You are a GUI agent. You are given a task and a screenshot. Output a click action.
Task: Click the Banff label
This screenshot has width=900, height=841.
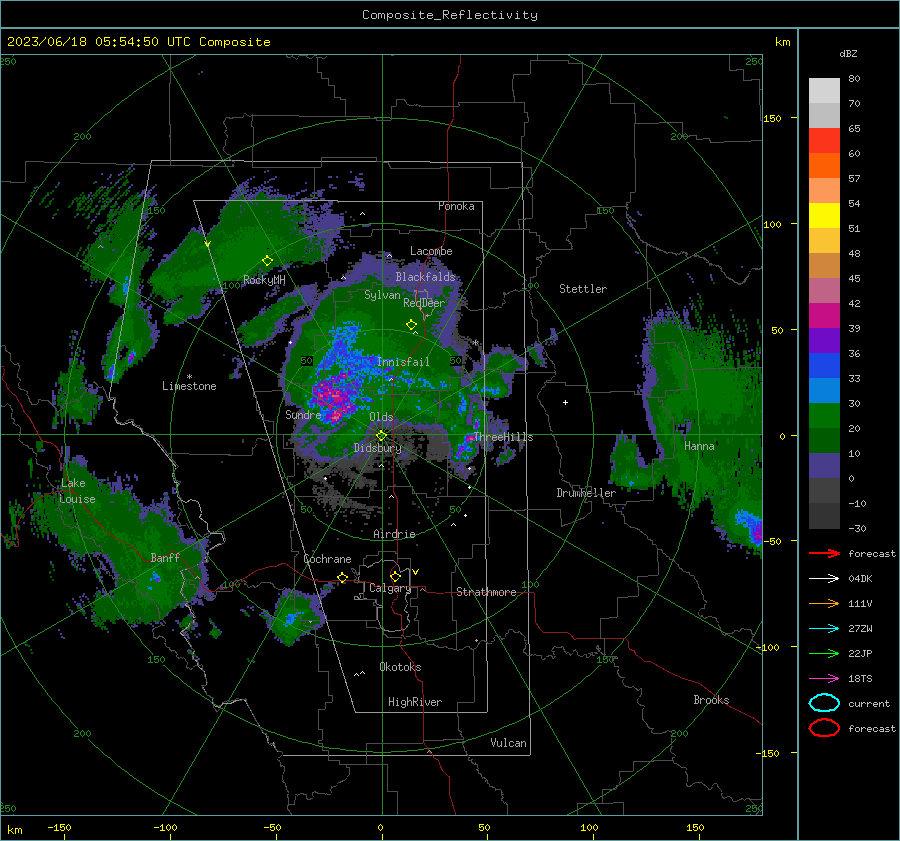click(x=165, y=558)
